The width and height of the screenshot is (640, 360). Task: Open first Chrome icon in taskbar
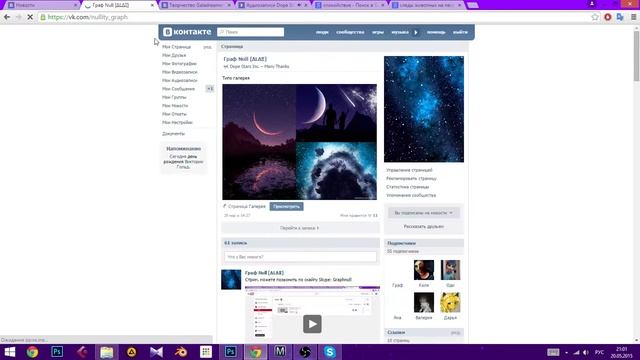tap(32, 352)
